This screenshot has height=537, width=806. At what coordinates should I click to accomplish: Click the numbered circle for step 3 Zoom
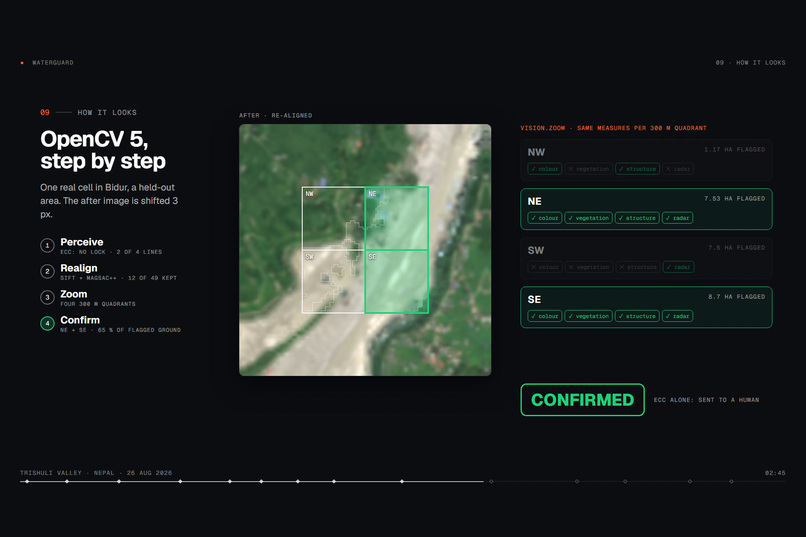tap(47, 298)
